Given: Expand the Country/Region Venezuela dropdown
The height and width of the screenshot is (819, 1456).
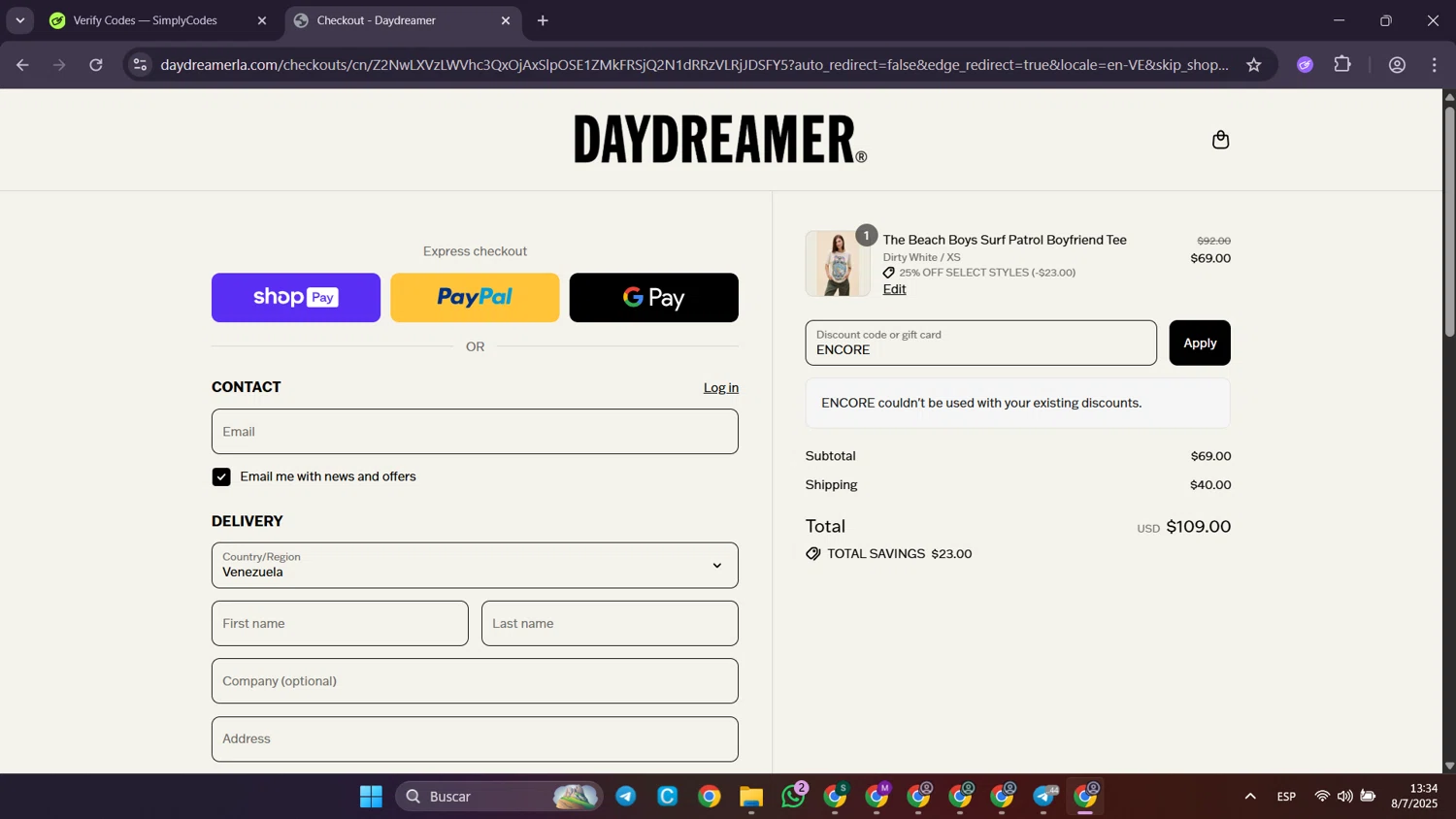Looking at the screenshot, I should pyautogui.click(x=475, y=565).
